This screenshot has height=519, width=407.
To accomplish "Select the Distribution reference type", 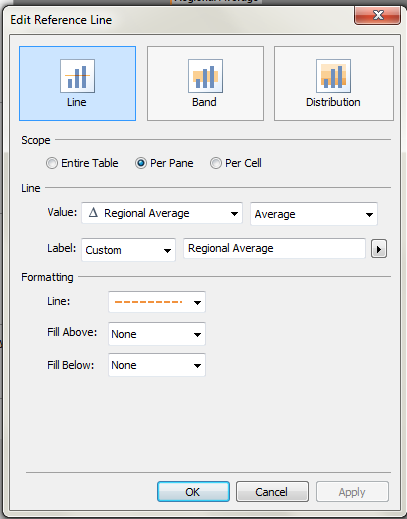I will click(334, 83).
